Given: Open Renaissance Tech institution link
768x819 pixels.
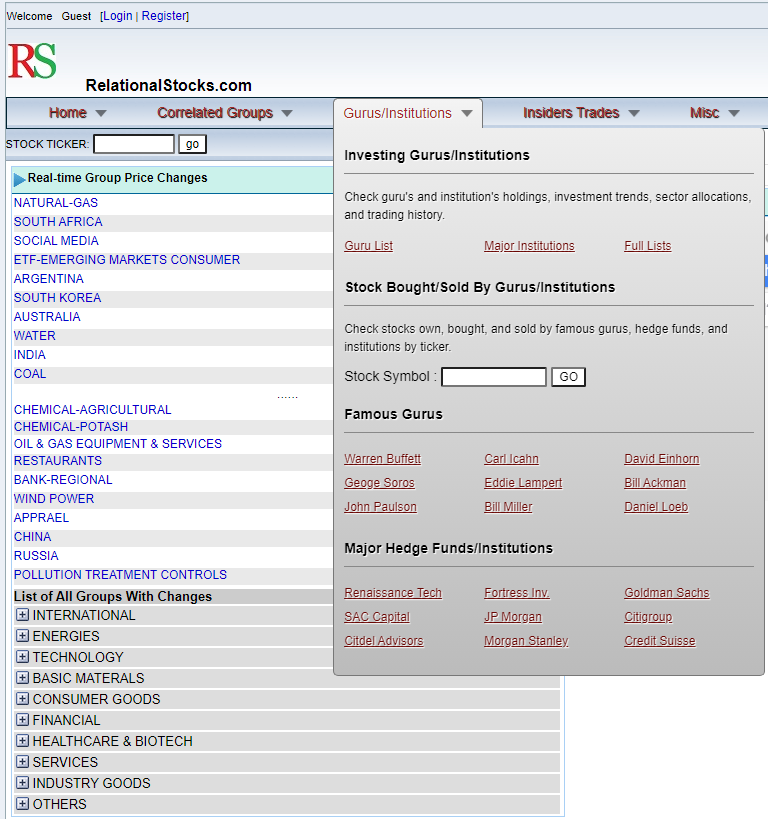Looking at the screenshot, I should (393, 593).
